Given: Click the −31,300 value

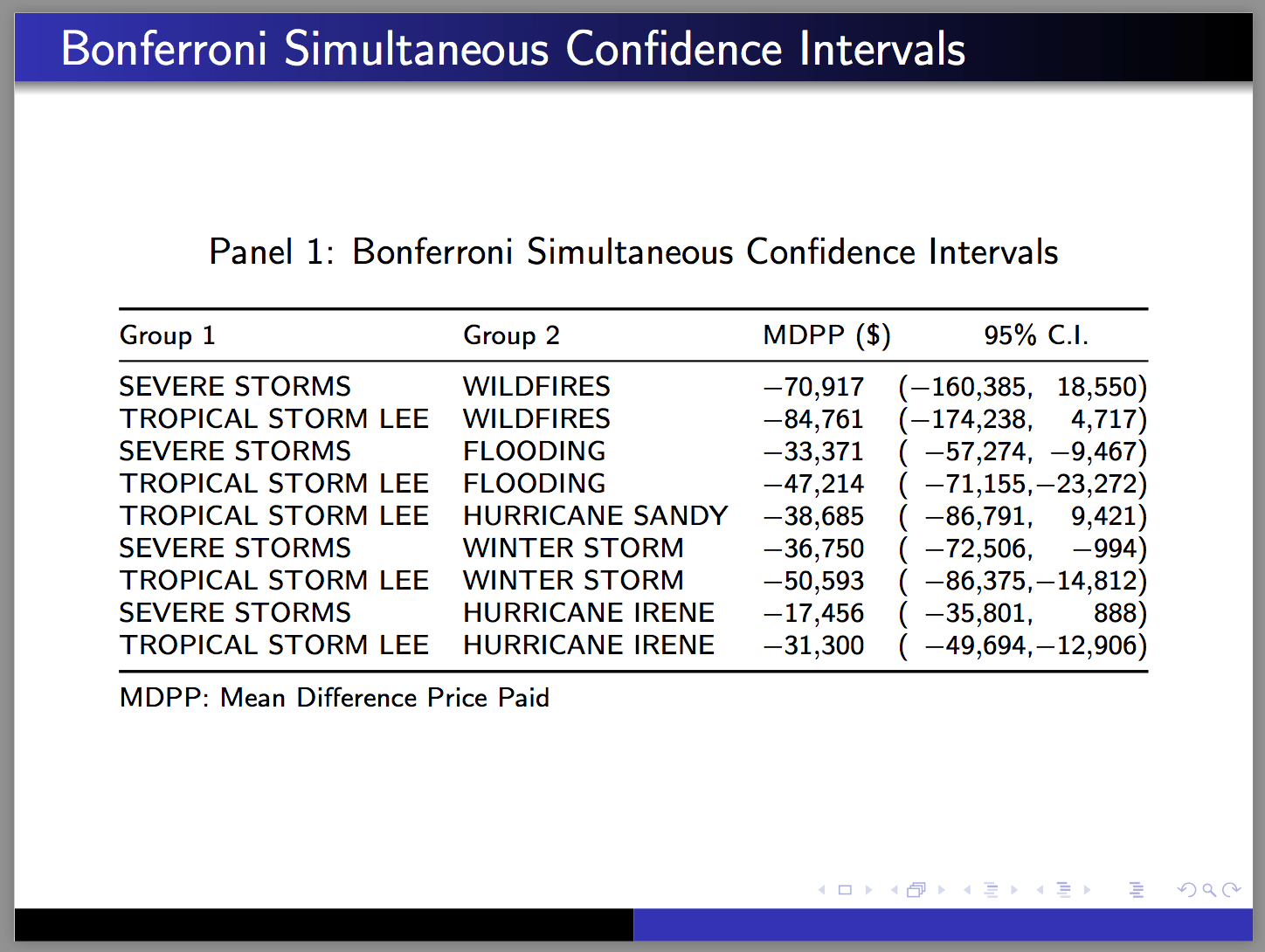Looking at the screenshot, I should [x=813, y=645].
